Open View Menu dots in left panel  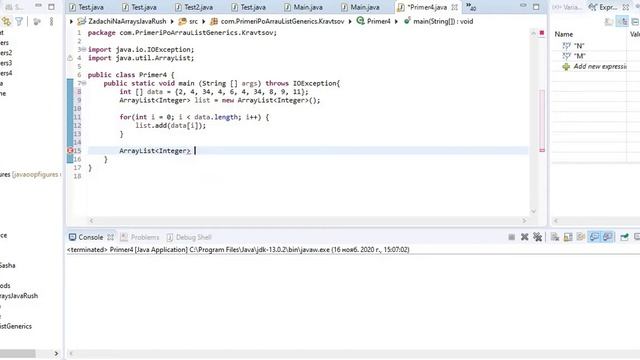(x=51, y=21)
